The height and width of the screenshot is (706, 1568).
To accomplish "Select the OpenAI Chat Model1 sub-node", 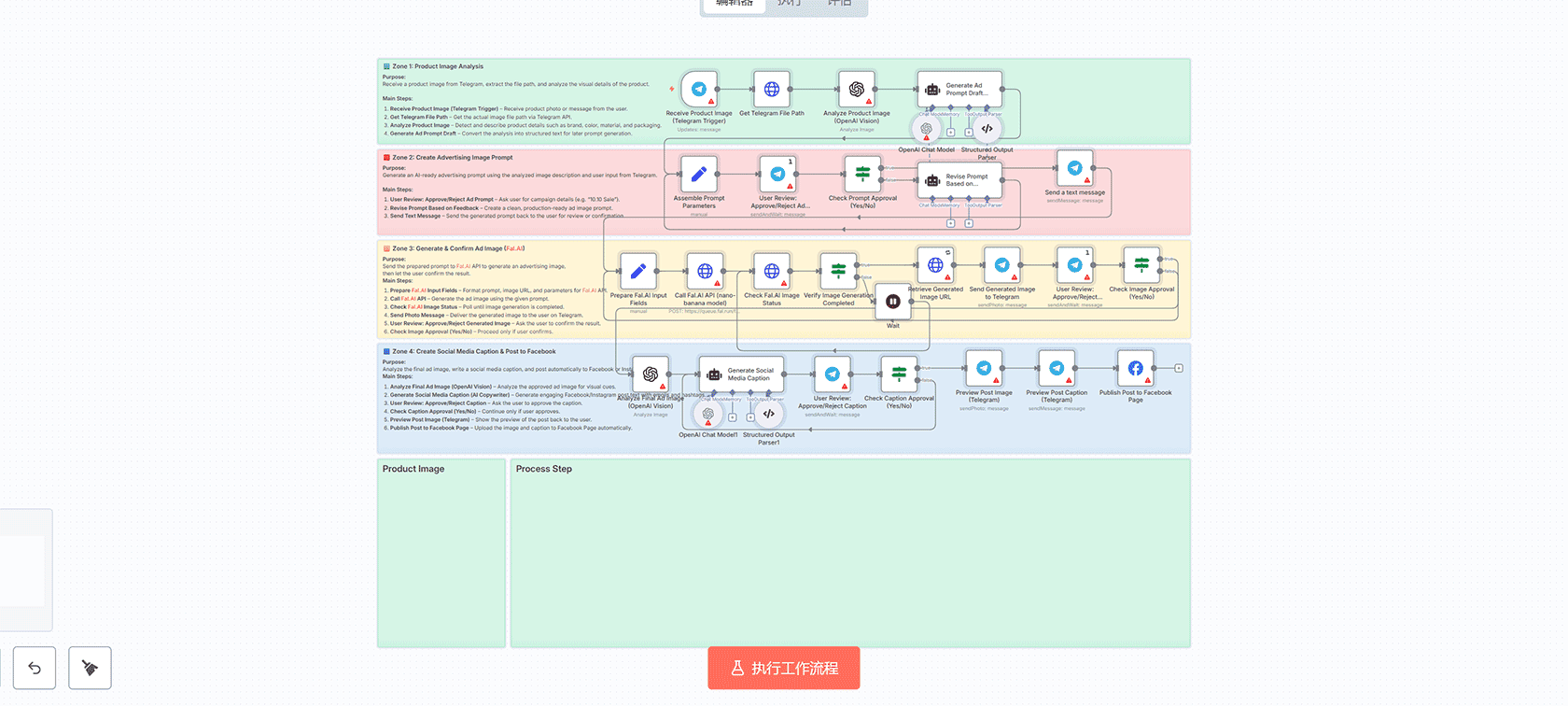I will (707, 414).
